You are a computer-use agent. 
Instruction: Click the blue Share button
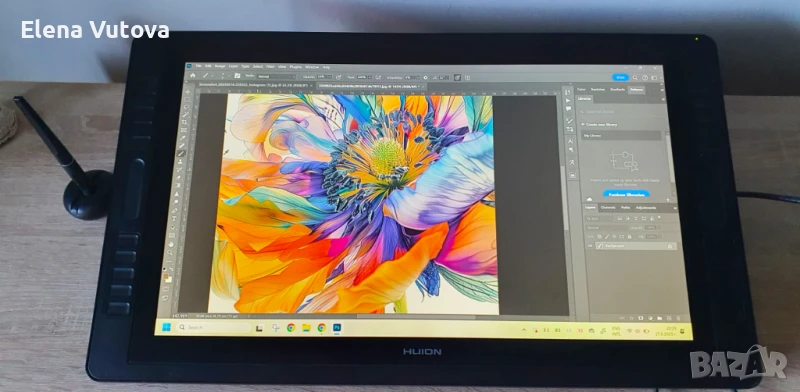pyautogui.click(x=620, y=78)
